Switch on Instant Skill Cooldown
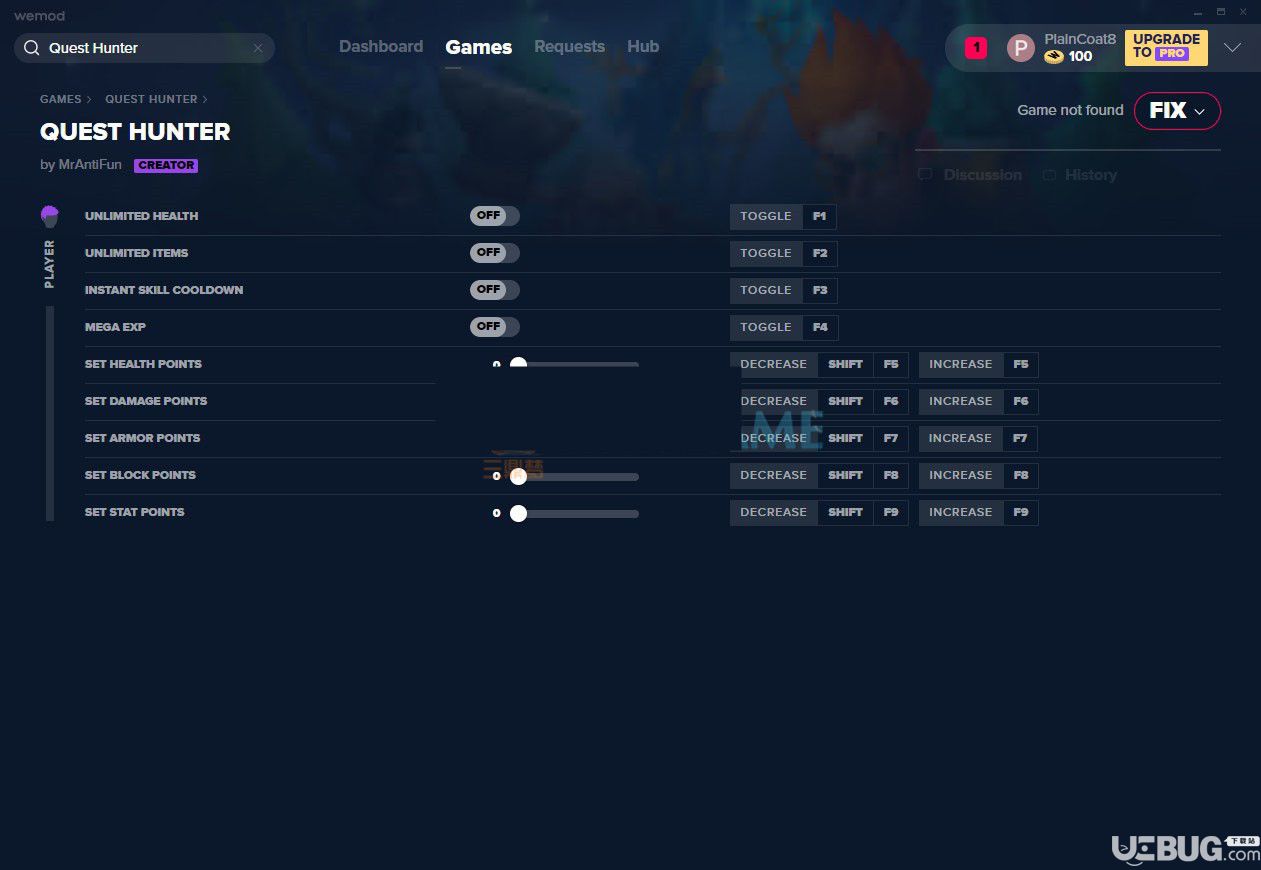1261x870 pixels. pos(495,290)
